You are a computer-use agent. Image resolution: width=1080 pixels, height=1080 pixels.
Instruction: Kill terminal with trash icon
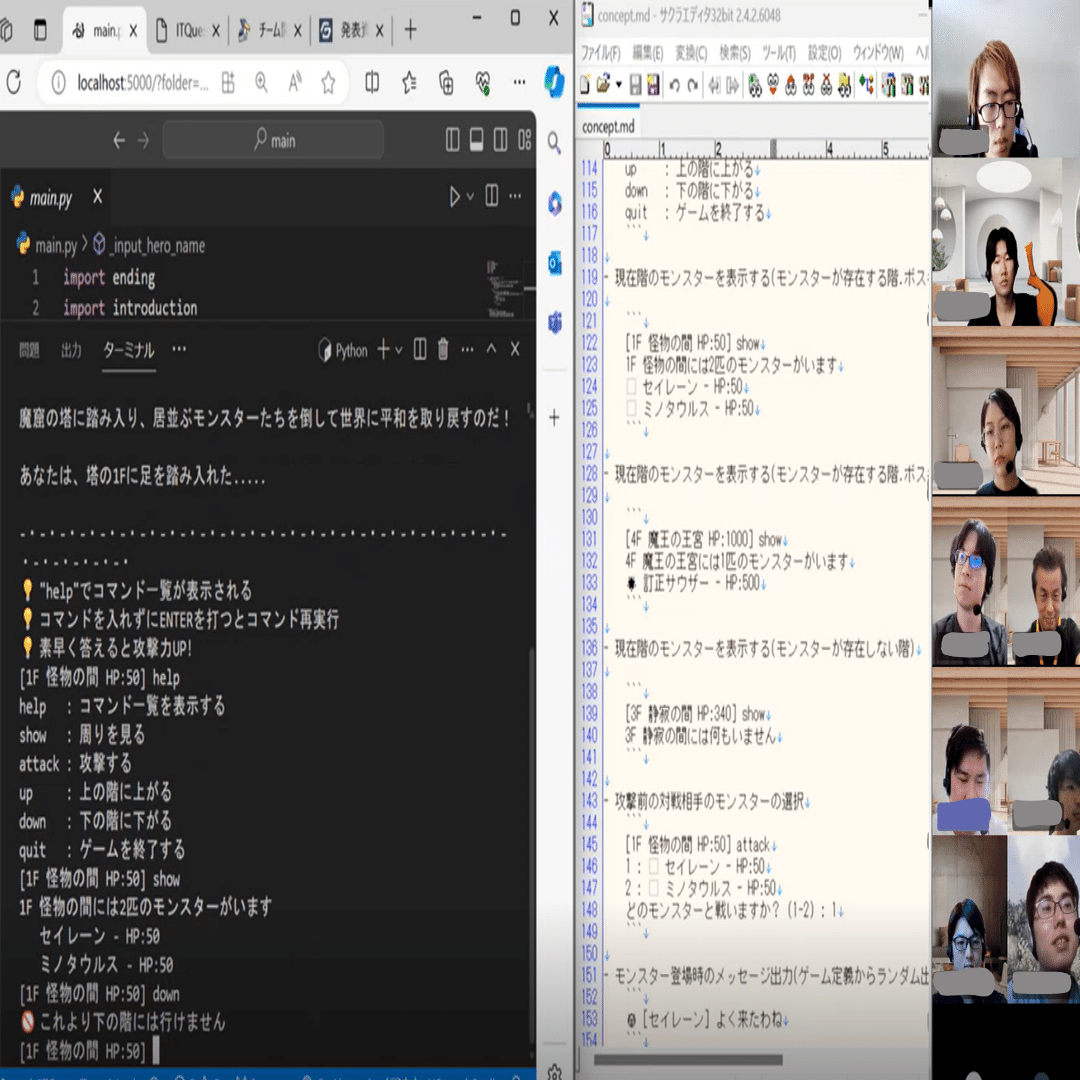pos(443,349)
